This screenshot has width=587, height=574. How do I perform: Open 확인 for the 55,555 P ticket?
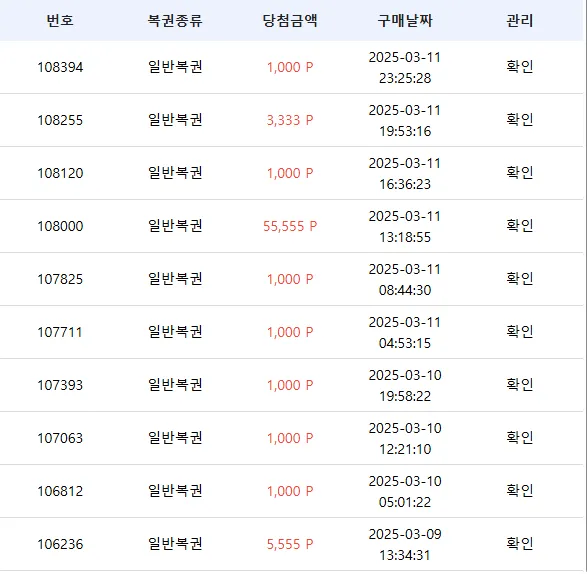519,226
